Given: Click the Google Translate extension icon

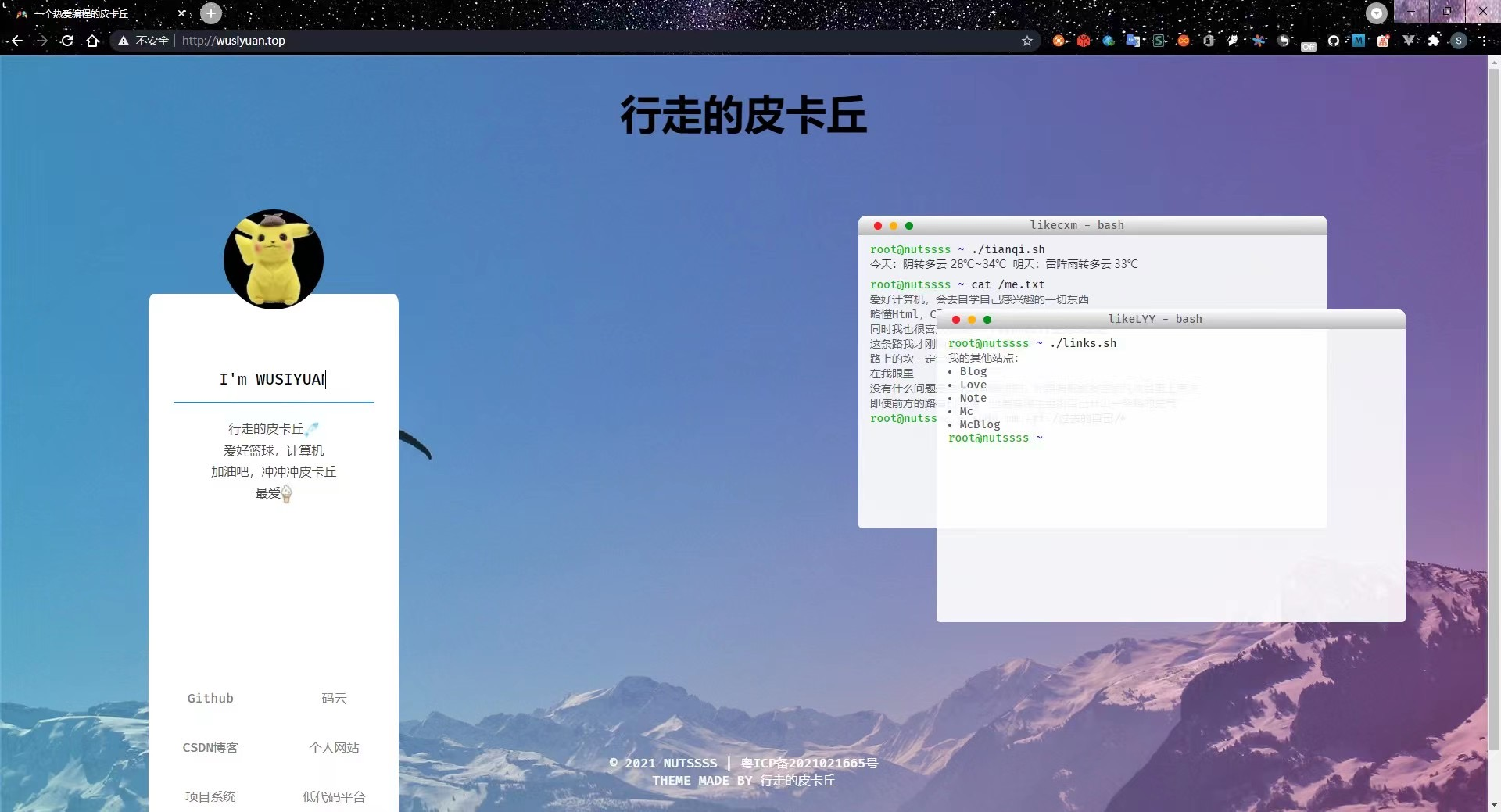Looking at the screenshot, I should (x=1133, y=41).
